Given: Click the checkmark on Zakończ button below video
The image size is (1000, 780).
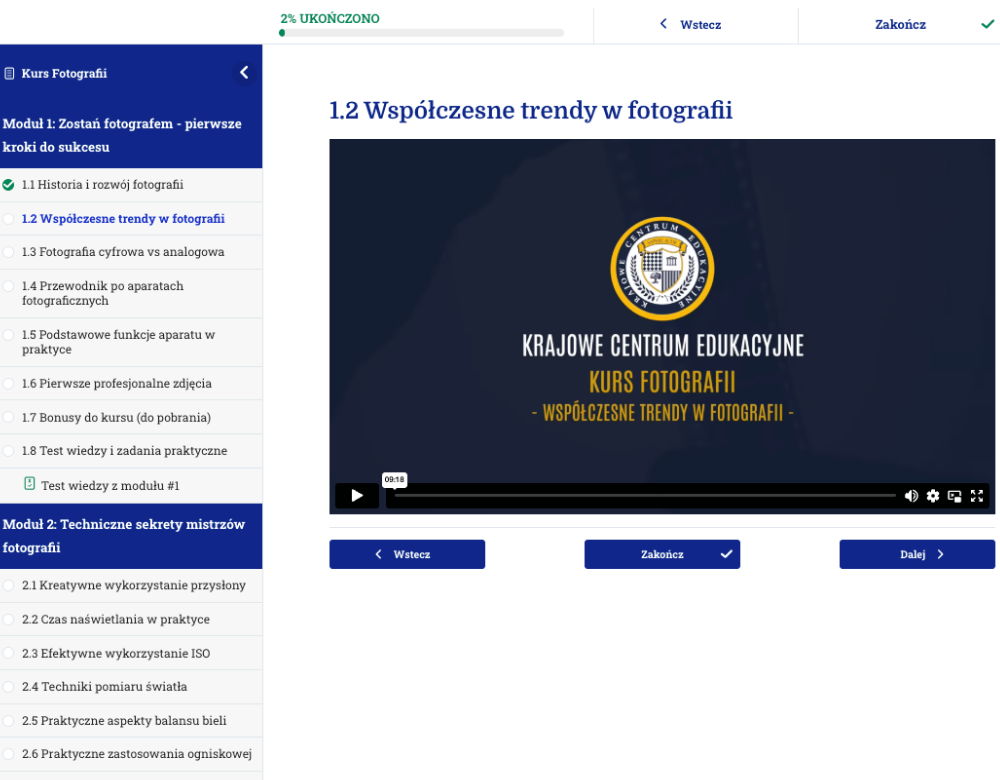Looking at the screenshot, I should click(x=726, y=554).
